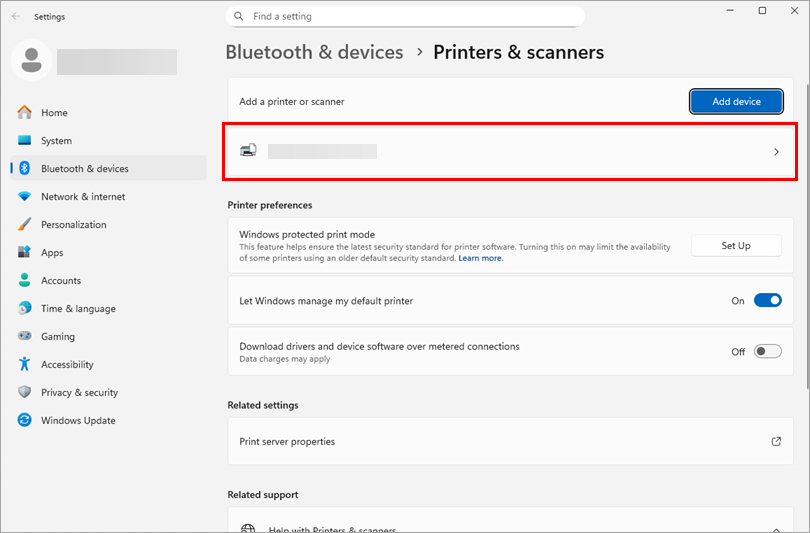This screenshot has width=810, height=533.
Task: Collapse Help with Printers & scanners section
Action: point(776,528)
